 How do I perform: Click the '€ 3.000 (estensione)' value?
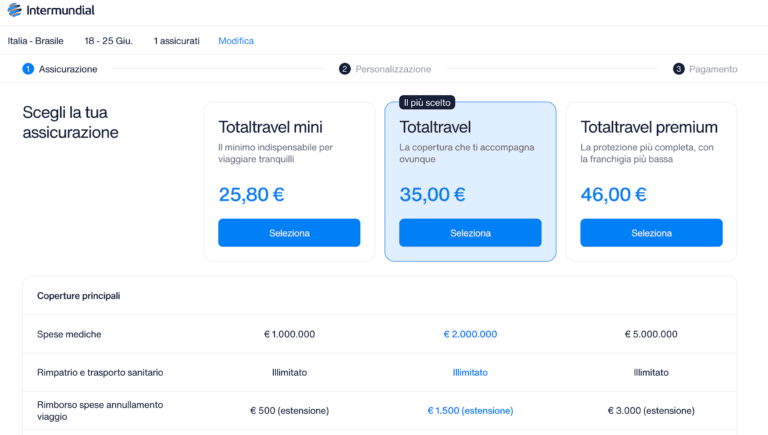[651, 411]
